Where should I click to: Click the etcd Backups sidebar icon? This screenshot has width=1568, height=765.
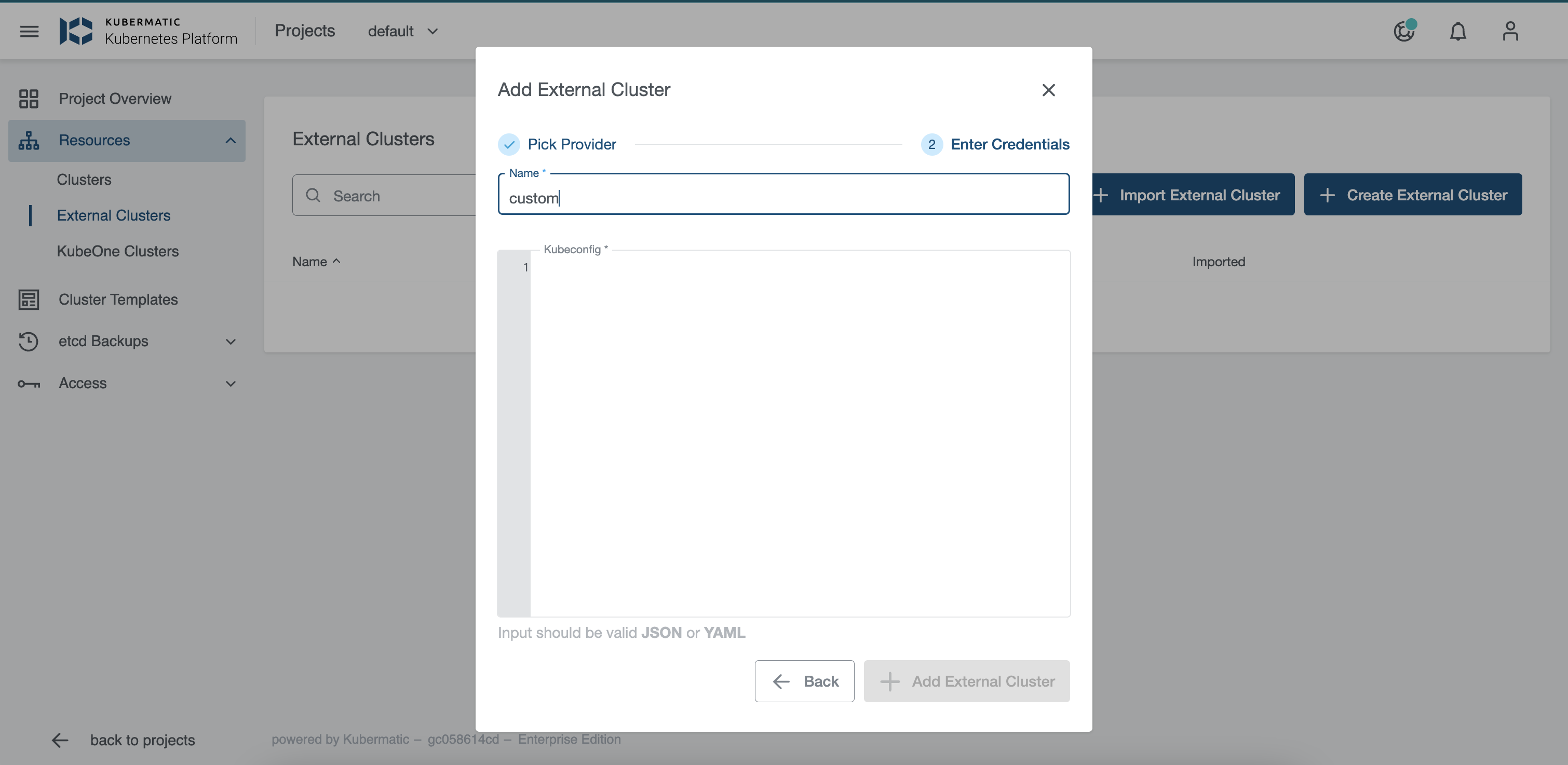tap(28, 340)
